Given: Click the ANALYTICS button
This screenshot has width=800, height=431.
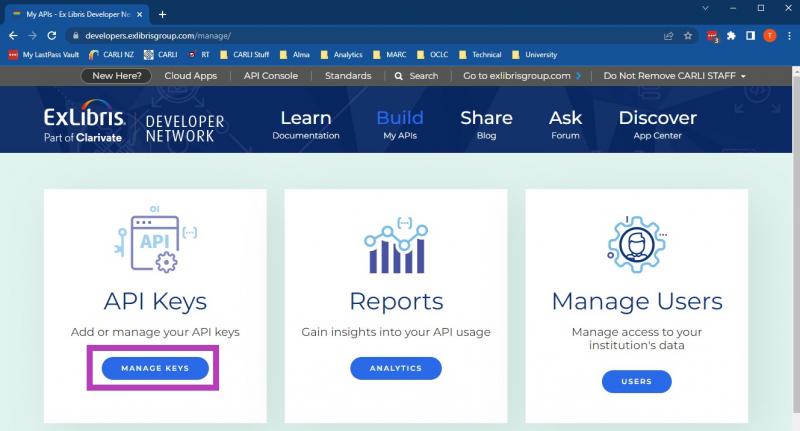Looking at the screenshot, I should click(396, 368).
